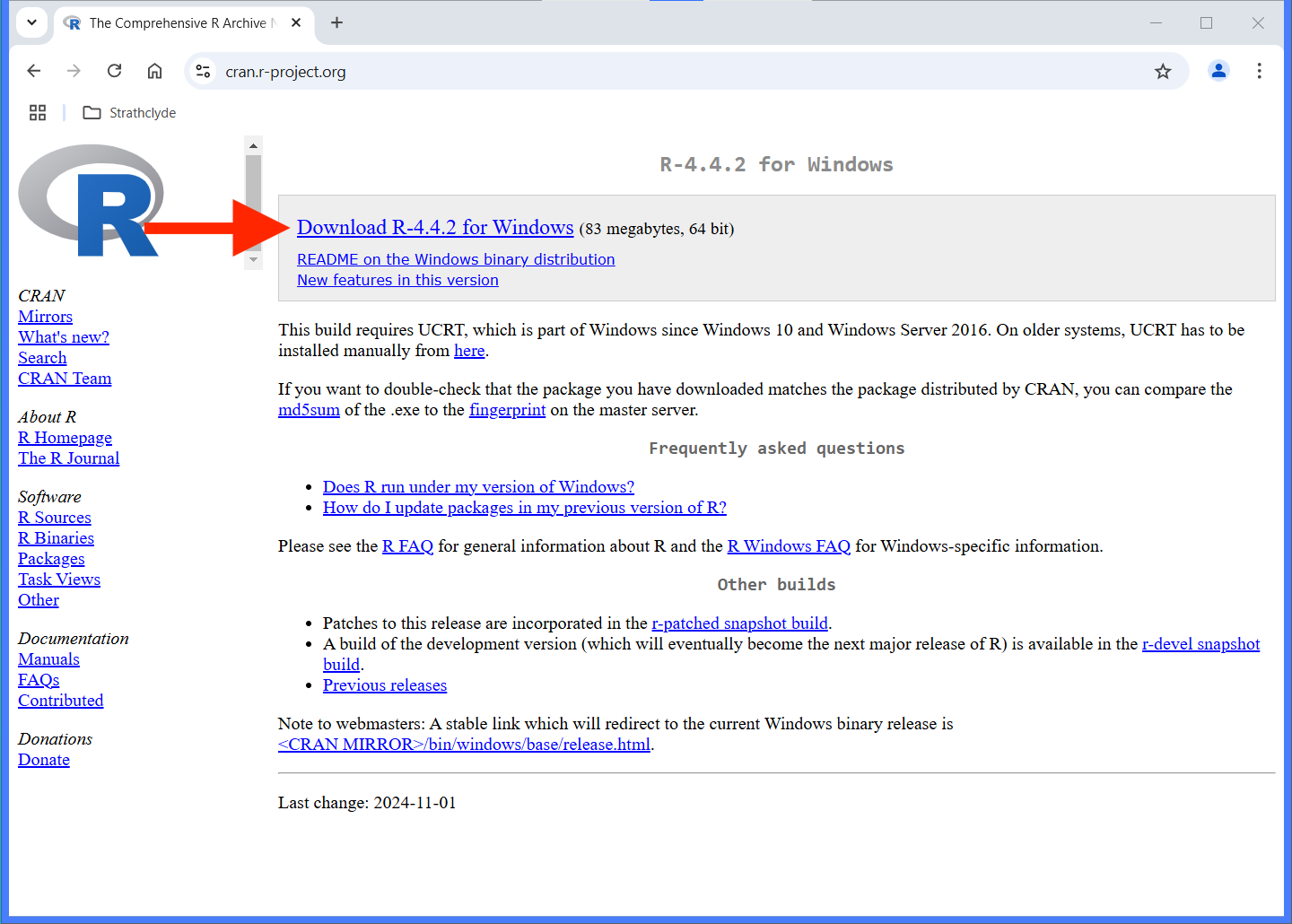The image size is (1292, 924).
Task: Close the Comprehensive R Archive tab
Action: click(x=296, y=22)
